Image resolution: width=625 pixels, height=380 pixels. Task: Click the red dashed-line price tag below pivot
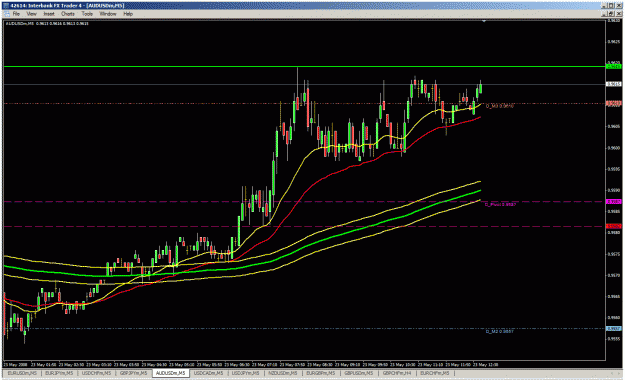pyautogui.click(x=613, y=226)
